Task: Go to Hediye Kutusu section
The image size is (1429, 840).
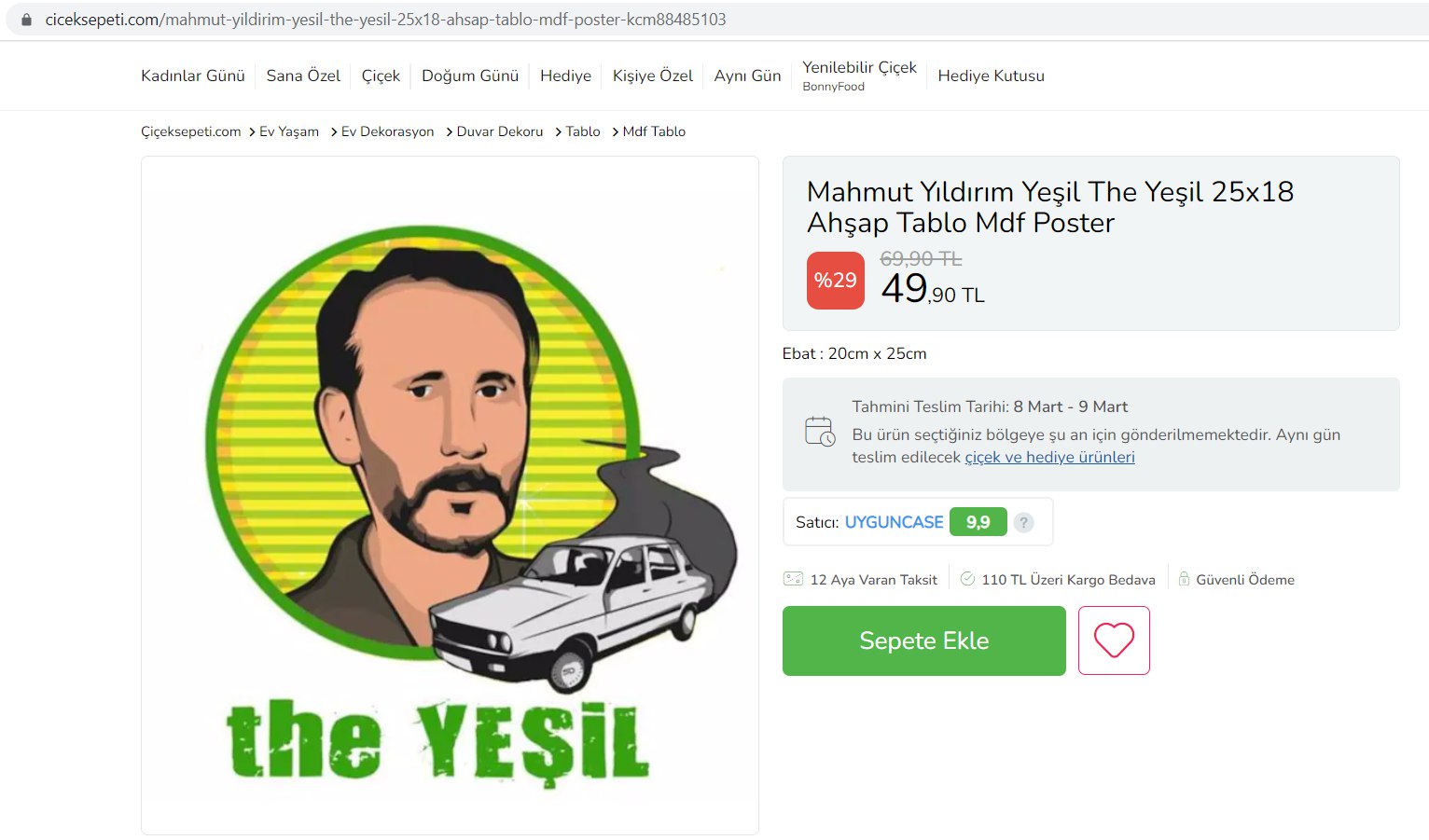Action: [991, 76]
